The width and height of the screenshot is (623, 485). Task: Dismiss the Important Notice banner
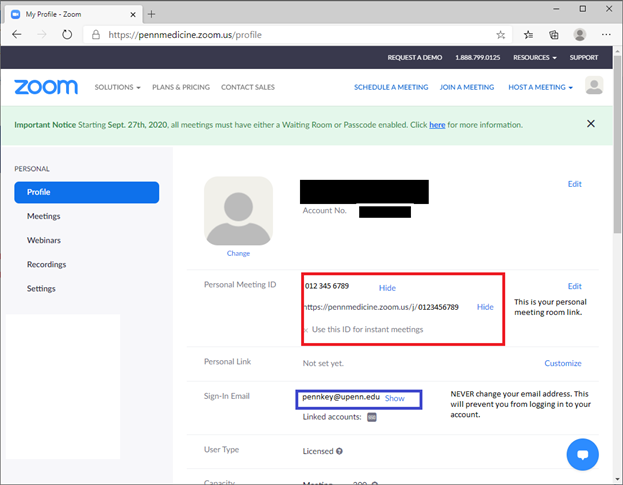tap(591, 124)
